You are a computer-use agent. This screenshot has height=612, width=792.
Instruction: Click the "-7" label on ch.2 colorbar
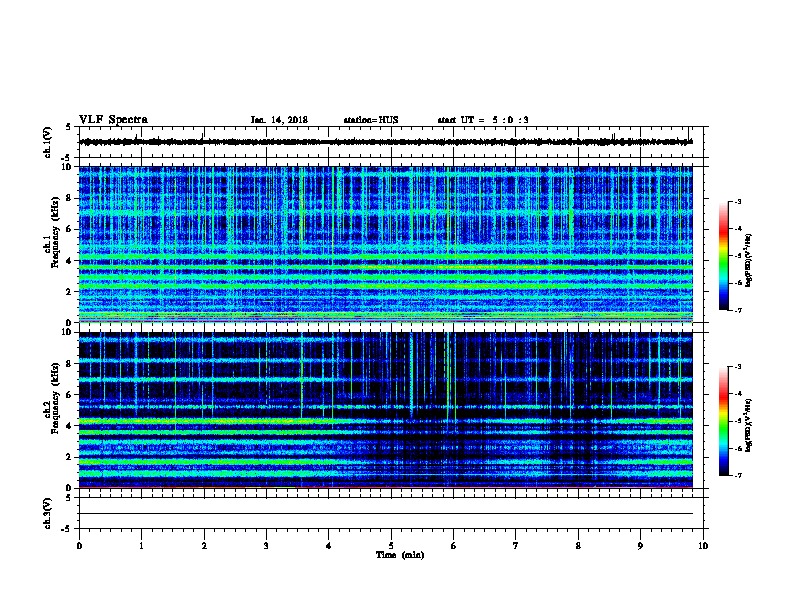point(737,475)
